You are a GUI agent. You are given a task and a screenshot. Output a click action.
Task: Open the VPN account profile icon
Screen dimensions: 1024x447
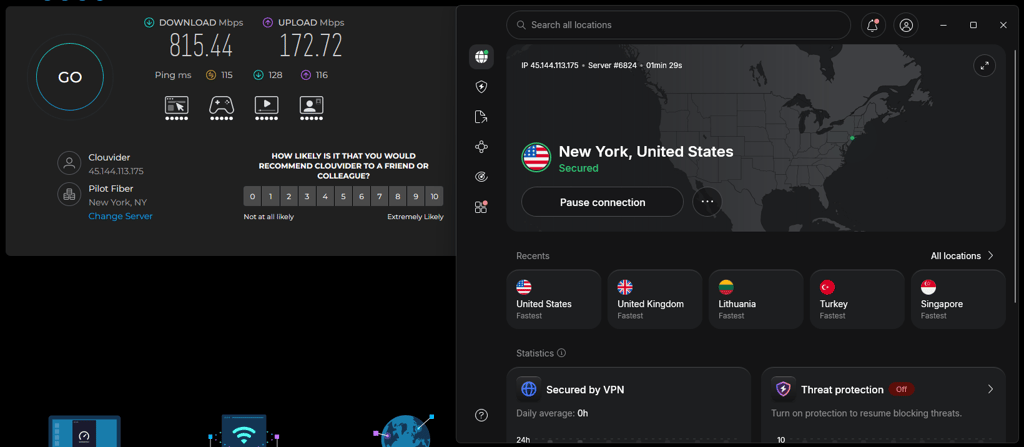point(906,25)
